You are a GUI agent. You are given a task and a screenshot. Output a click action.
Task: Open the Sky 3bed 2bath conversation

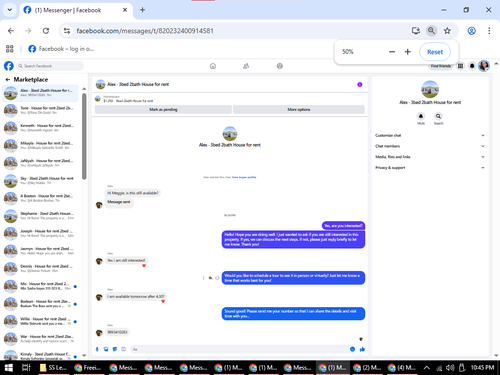point(41,181)
